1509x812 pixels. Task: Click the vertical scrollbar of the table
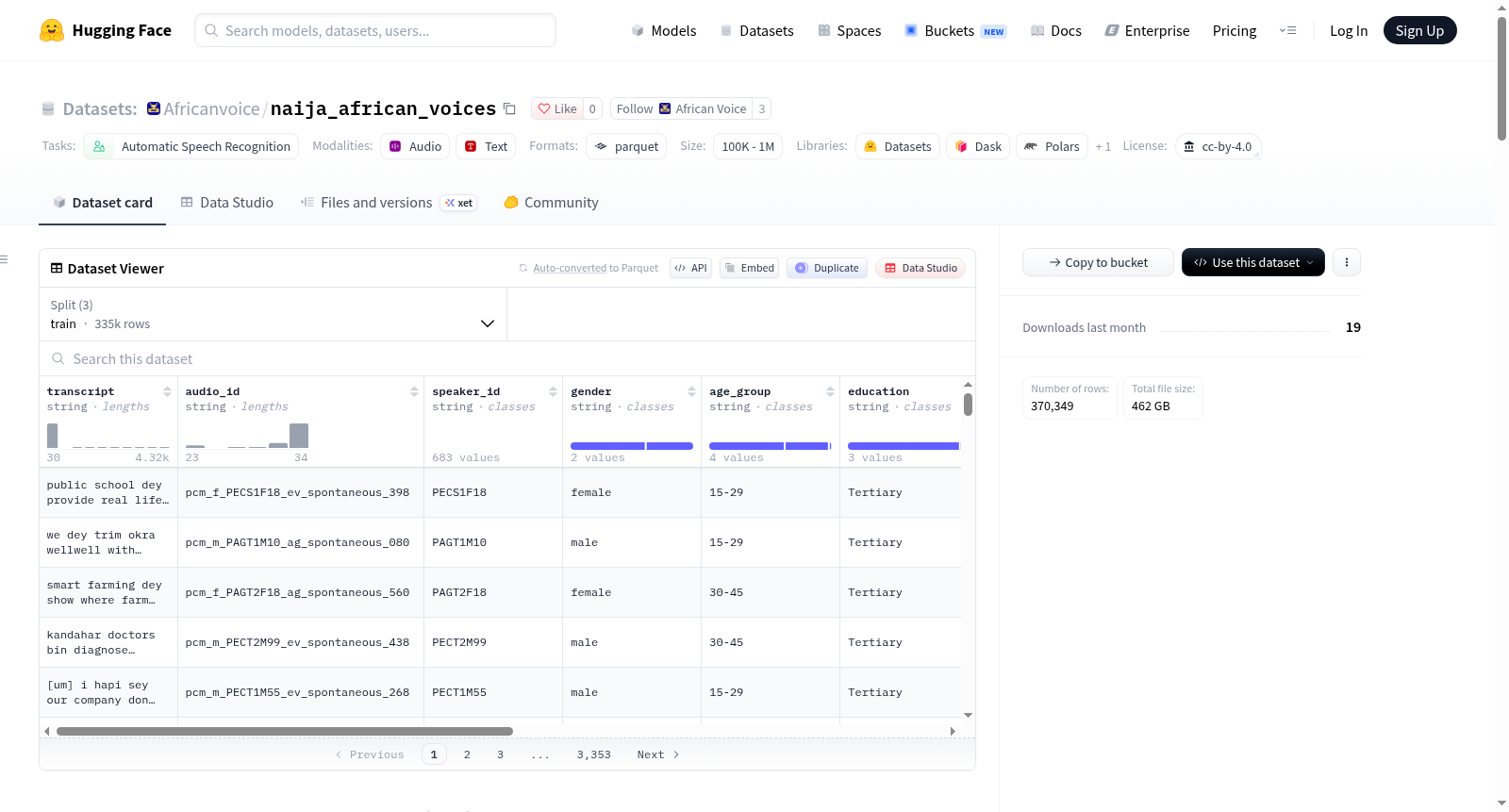(968, 405)
